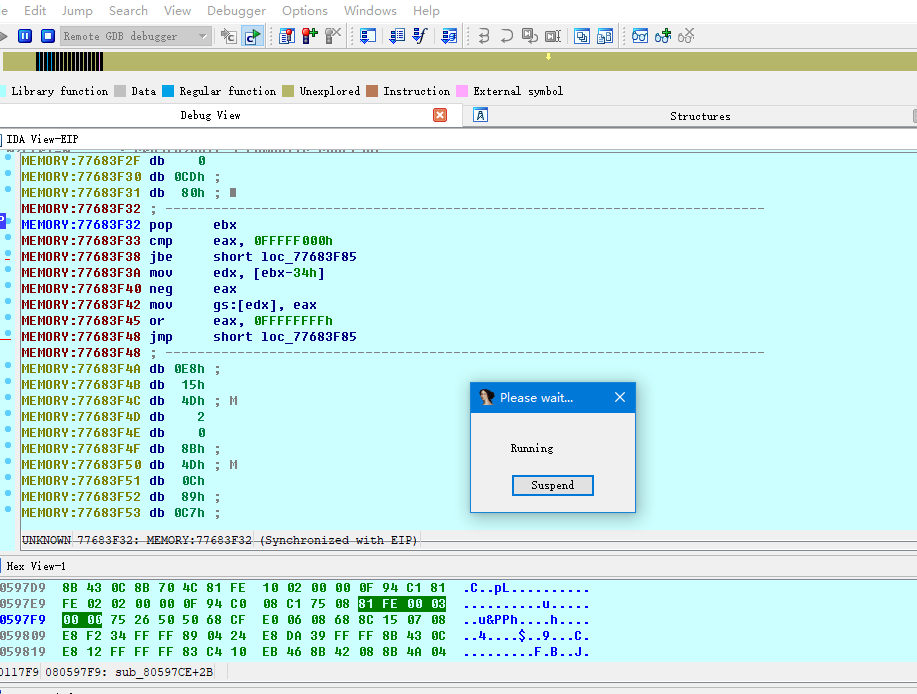Click the db 0E8h line at 77683F4A
This screenshot has height=694, width=917.
120,369
